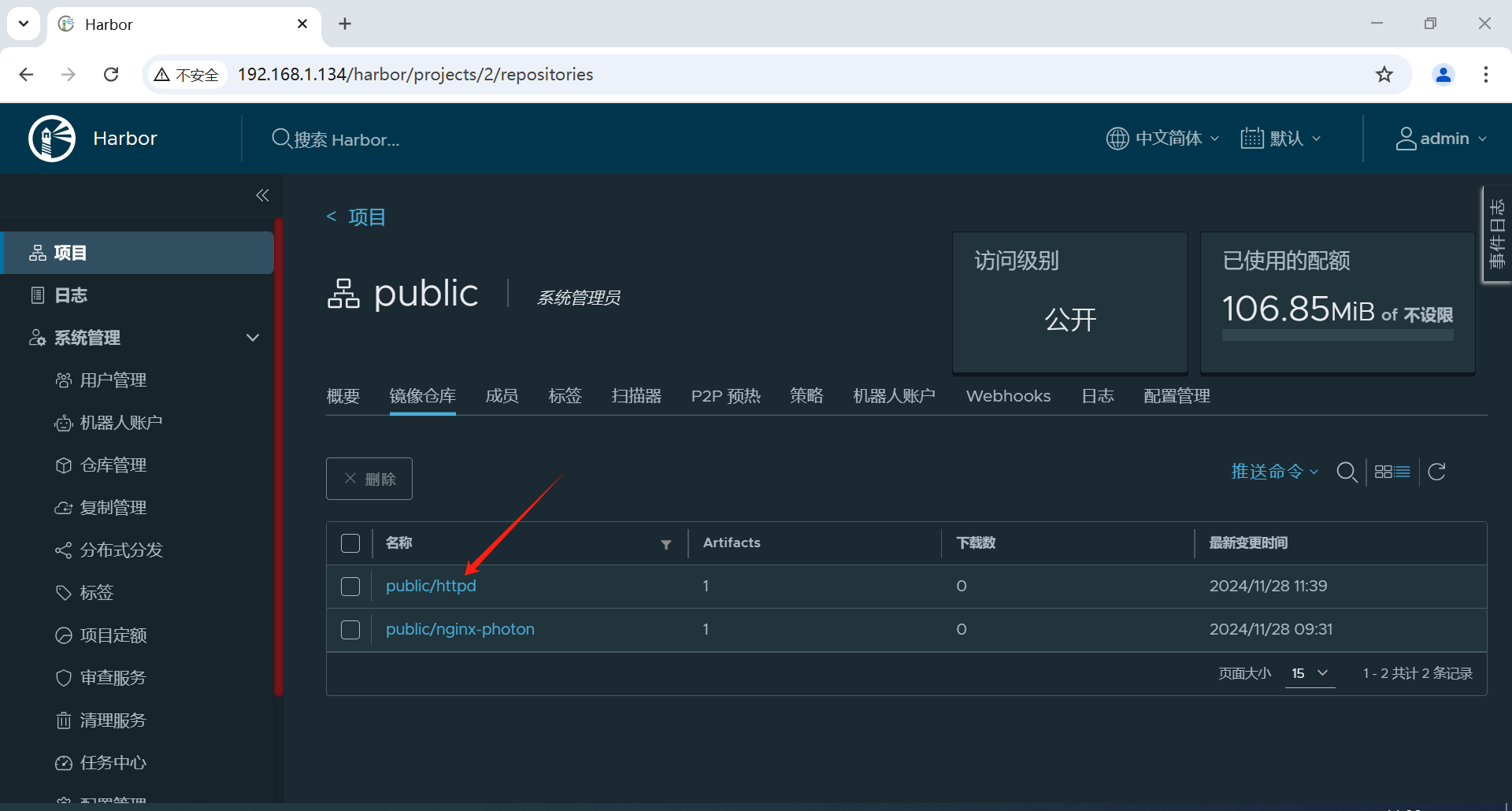Bookmark this page with star icon
Image resolution: width=1512 pixels, height=811 pixels.
pos(1384,74)
